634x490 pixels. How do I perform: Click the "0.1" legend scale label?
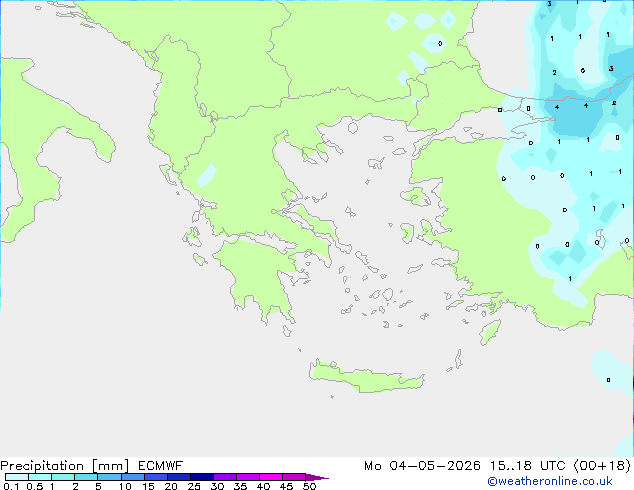[x=11, y=486]
